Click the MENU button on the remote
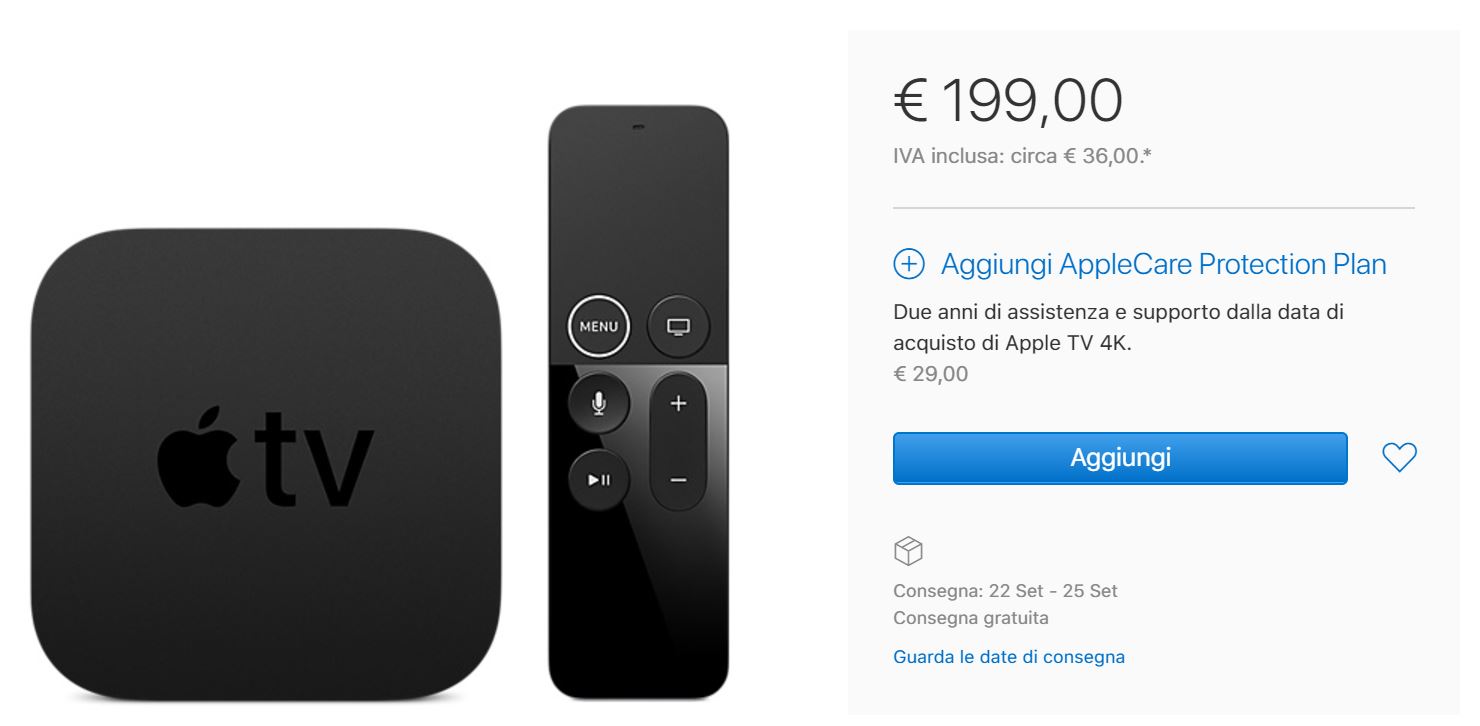1480x726 pixels. click(x=599, y=326)
